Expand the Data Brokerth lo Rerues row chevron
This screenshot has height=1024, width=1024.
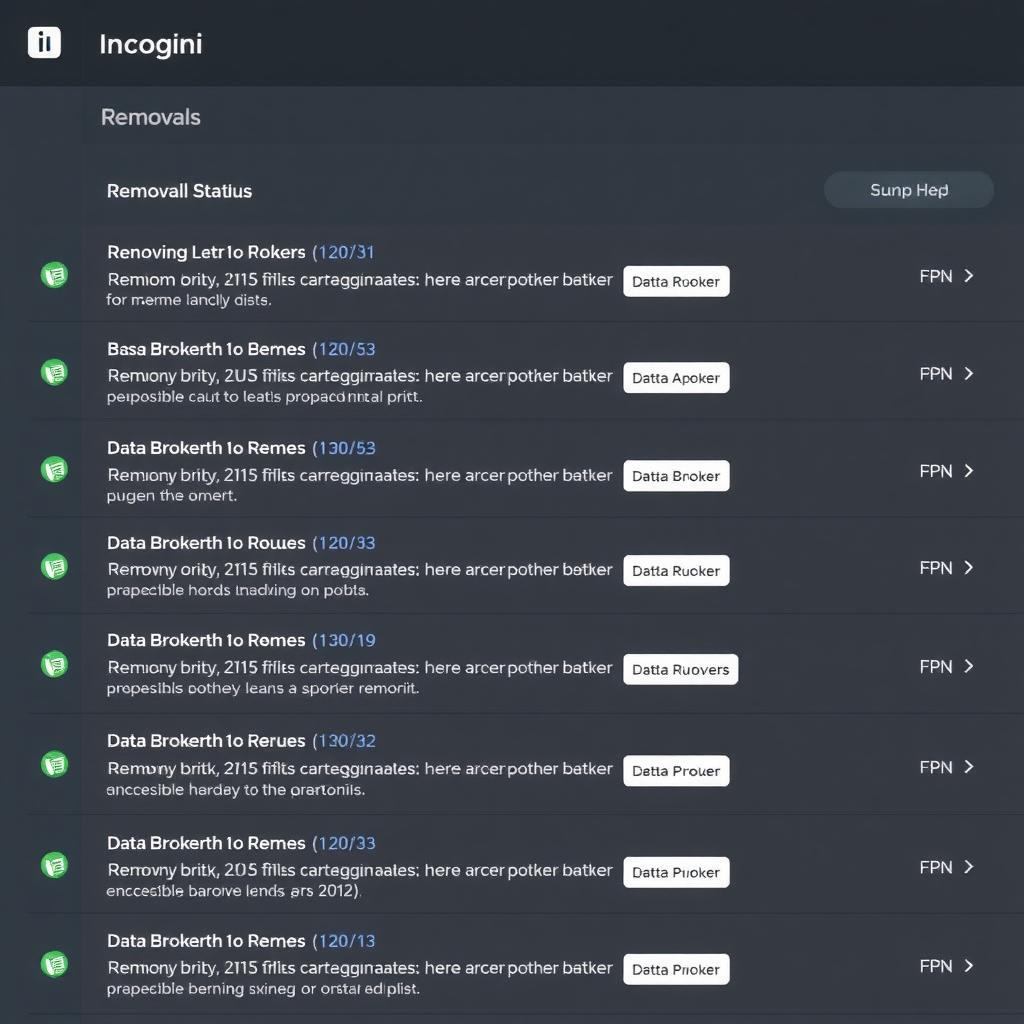(x=969, y=767)
